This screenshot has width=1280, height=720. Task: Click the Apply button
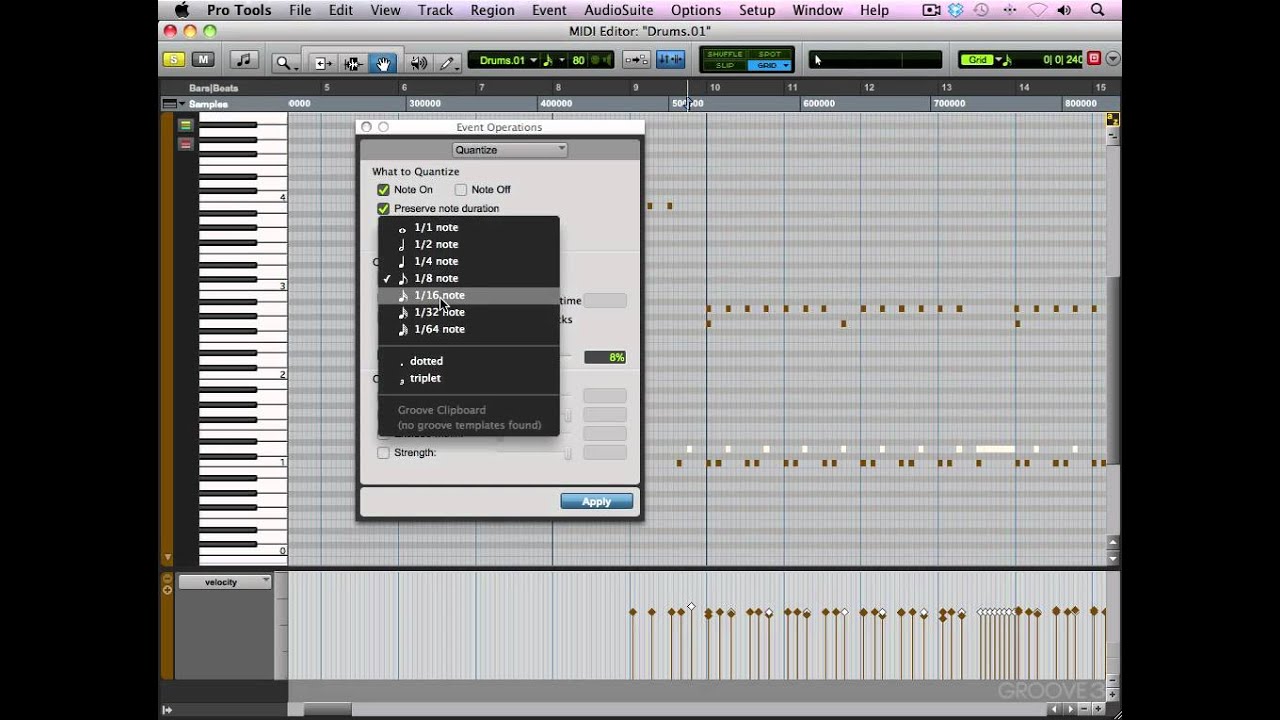(596, 502)
